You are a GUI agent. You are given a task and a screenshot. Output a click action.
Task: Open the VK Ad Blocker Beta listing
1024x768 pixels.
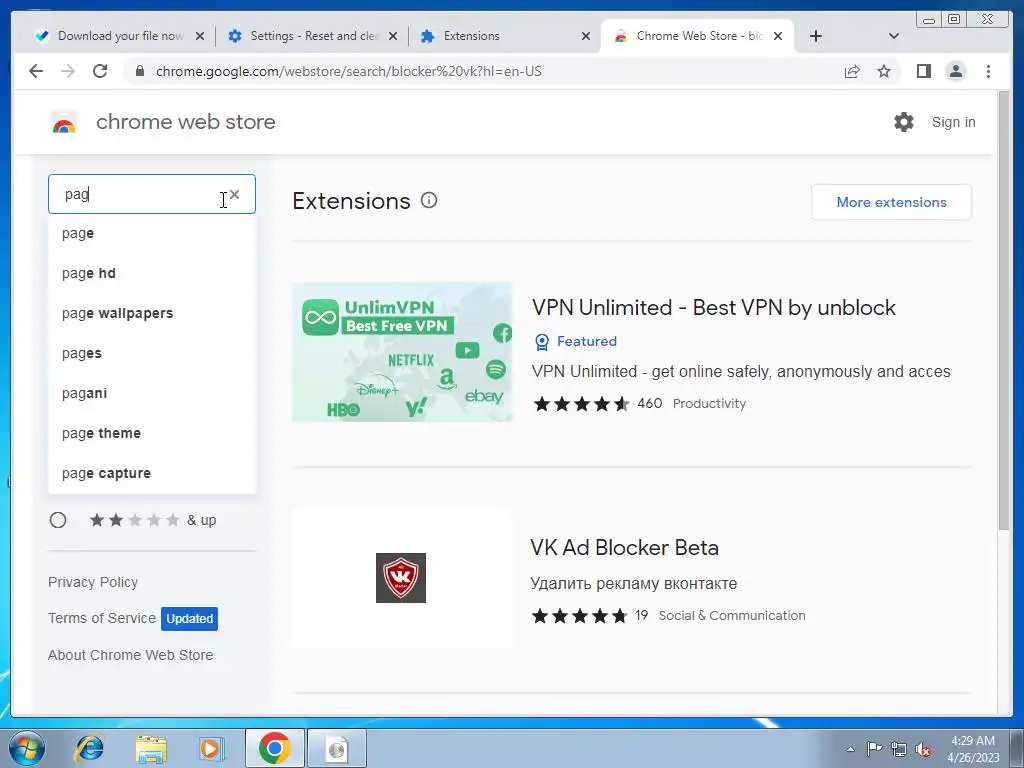click(624, 547)
